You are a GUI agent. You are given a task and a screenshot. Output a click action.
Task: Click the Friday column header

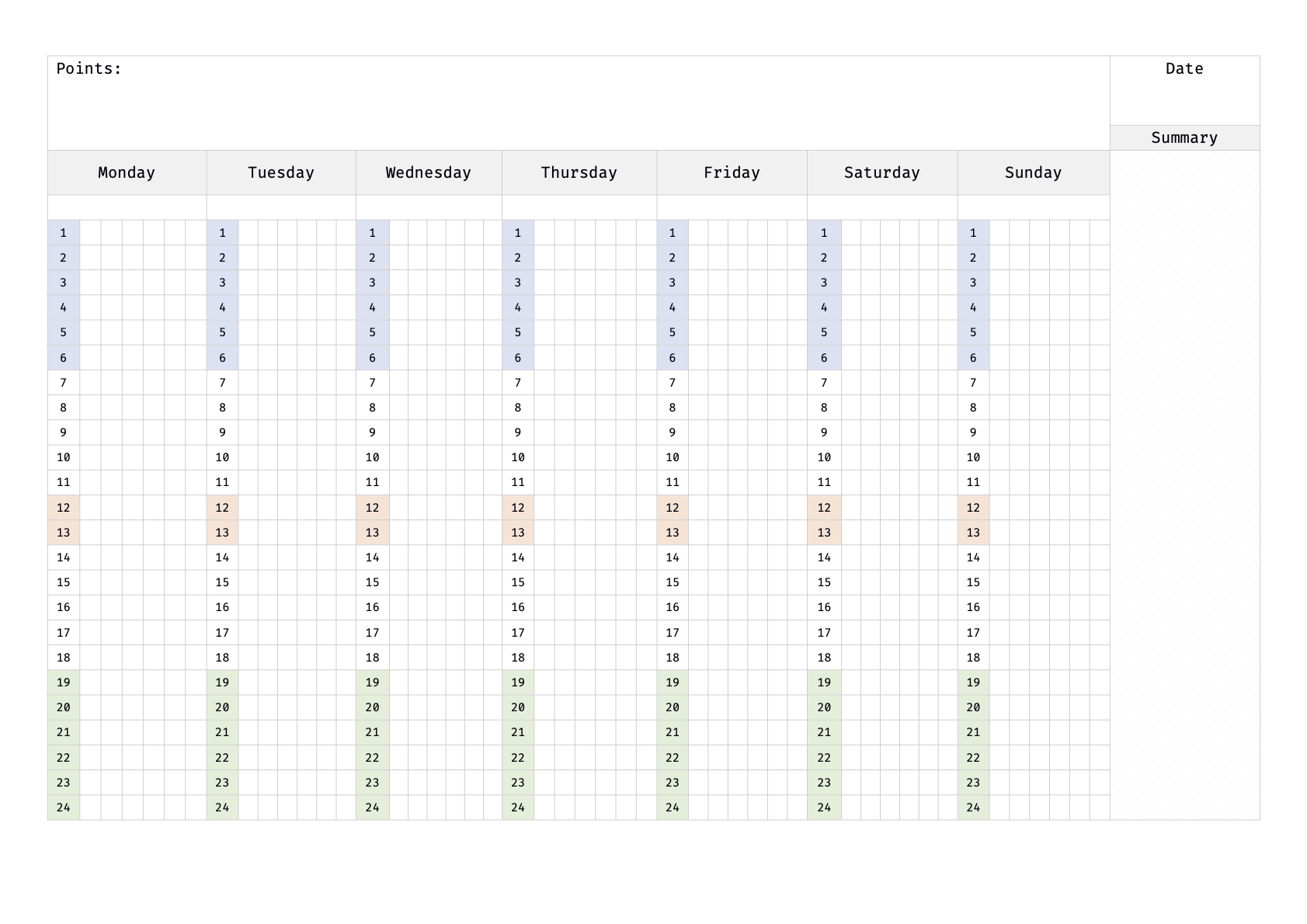tap(732, 172)
